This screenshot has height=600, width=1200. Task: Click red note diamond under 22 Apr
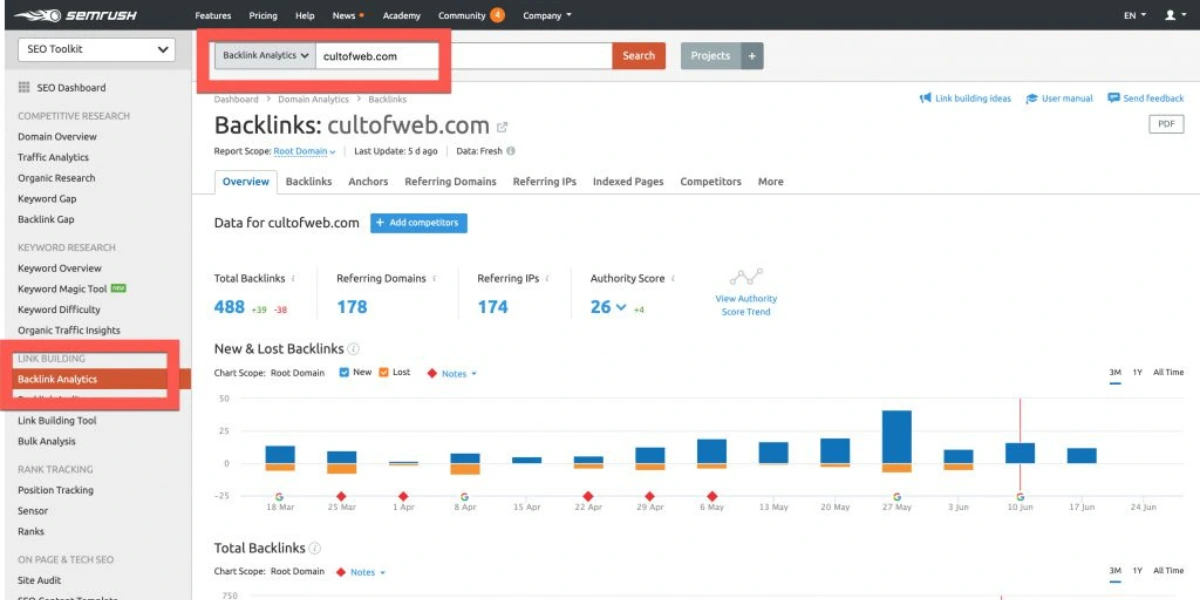(x=588, y=496)
